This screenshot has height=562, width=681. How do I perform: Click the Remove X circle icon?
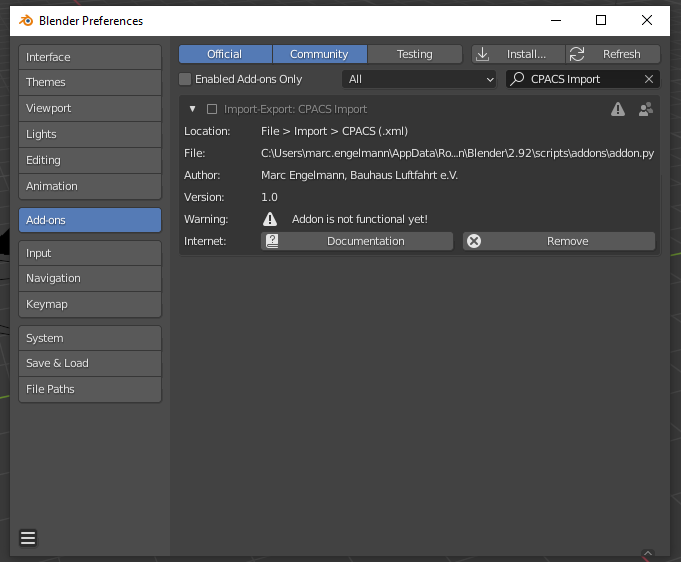point(474,241)
